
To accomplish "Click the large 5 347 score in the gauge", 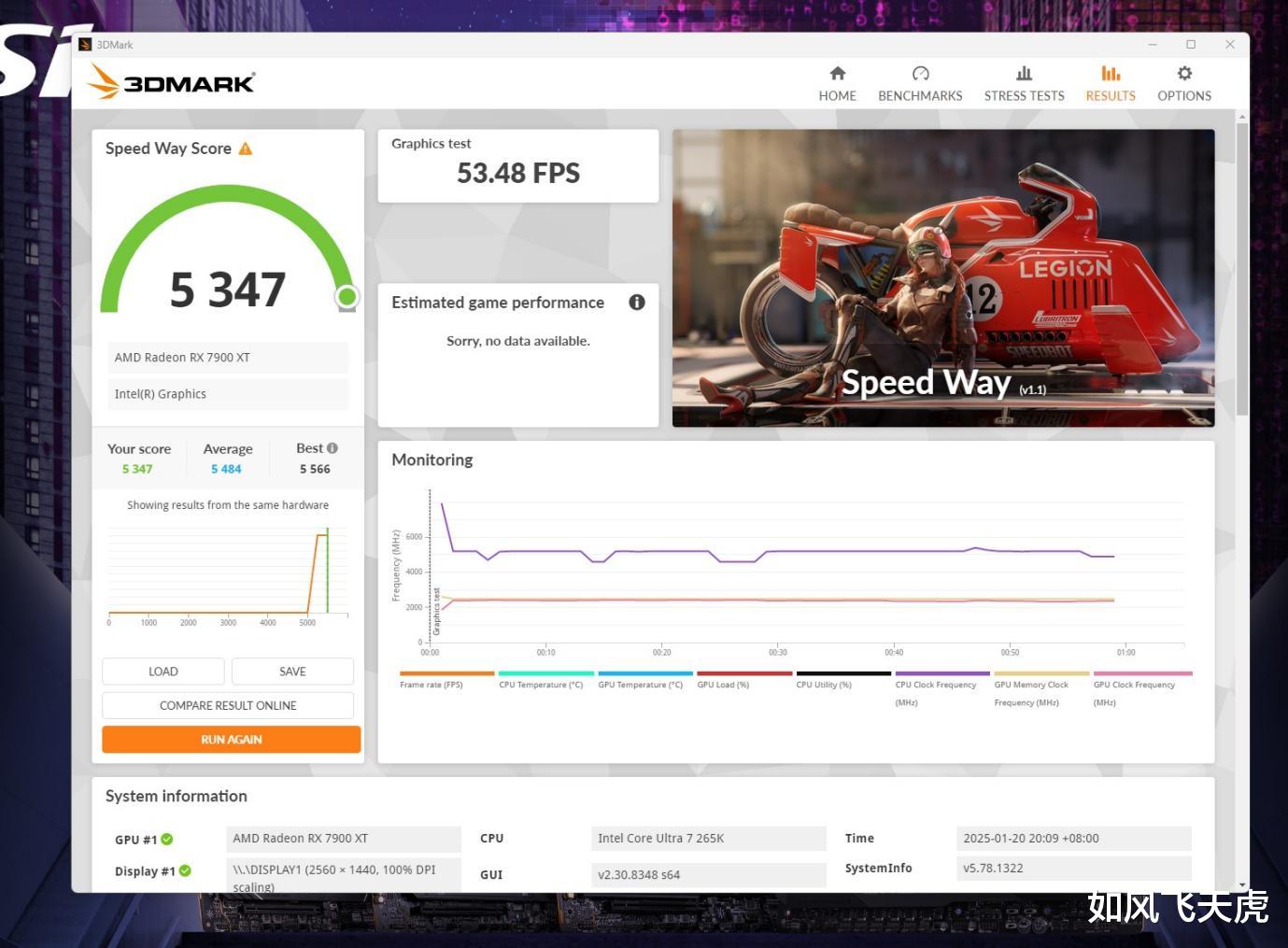I will tap(228, 290).
